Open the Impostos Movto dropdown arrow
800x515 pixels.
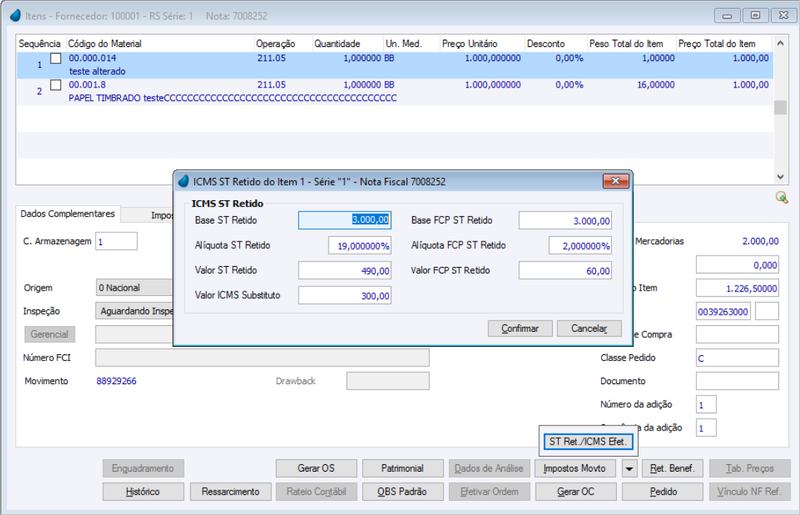[630, 469]
